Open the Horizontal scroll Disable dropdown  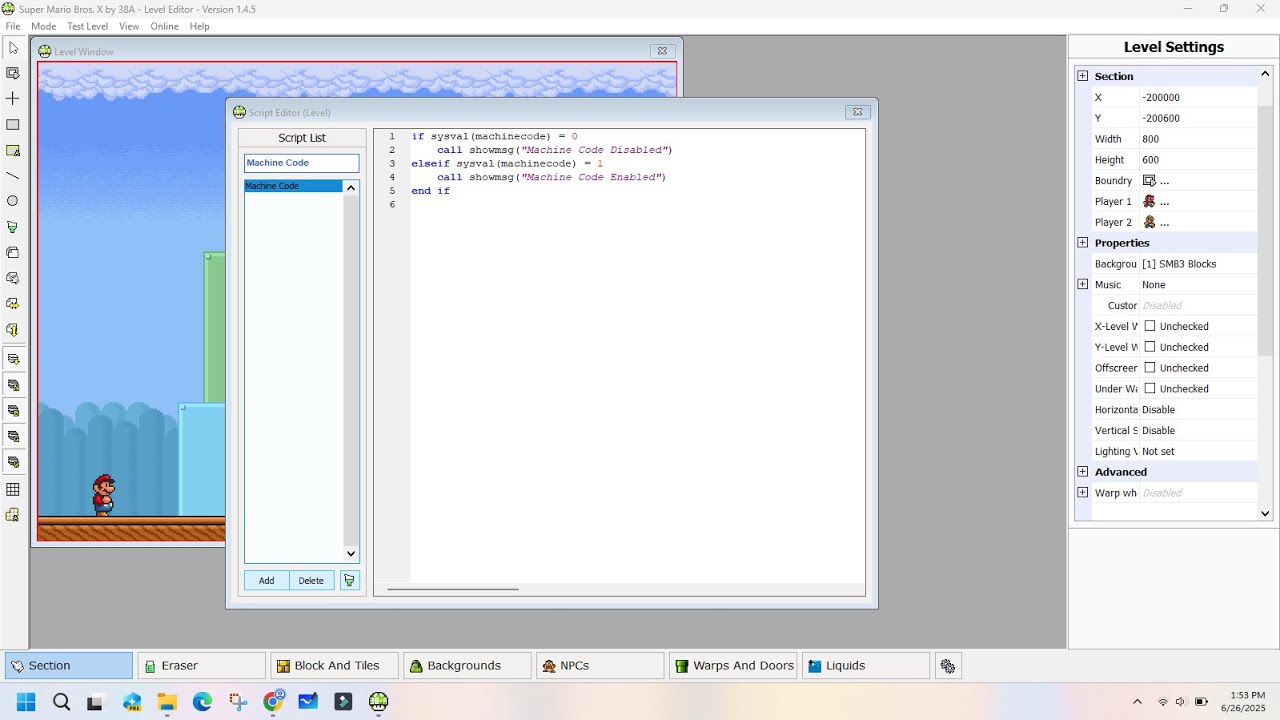[1198, 410]
